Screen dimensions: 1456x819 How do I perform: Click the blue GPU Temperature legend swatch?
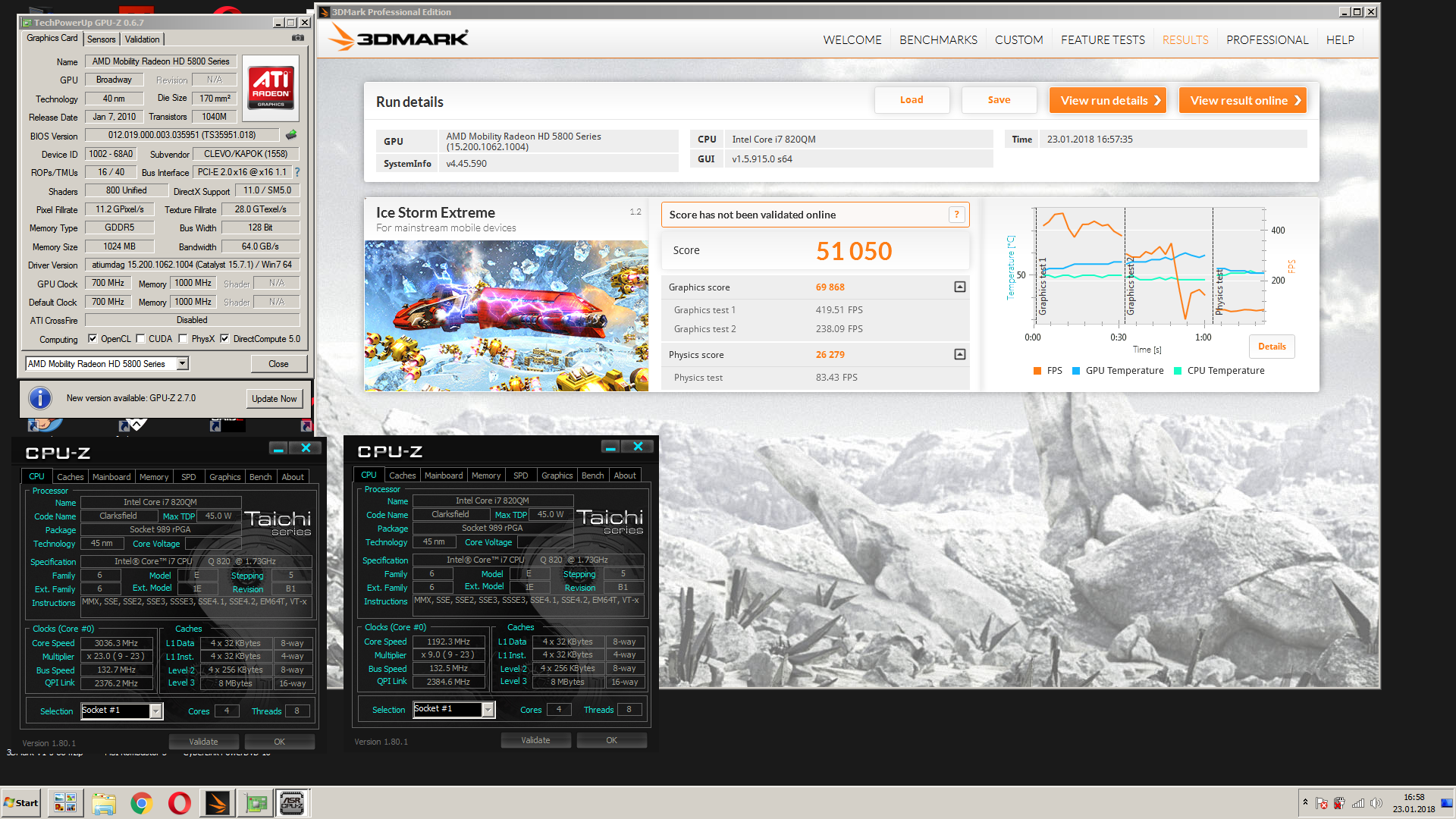coord(1075,371)
